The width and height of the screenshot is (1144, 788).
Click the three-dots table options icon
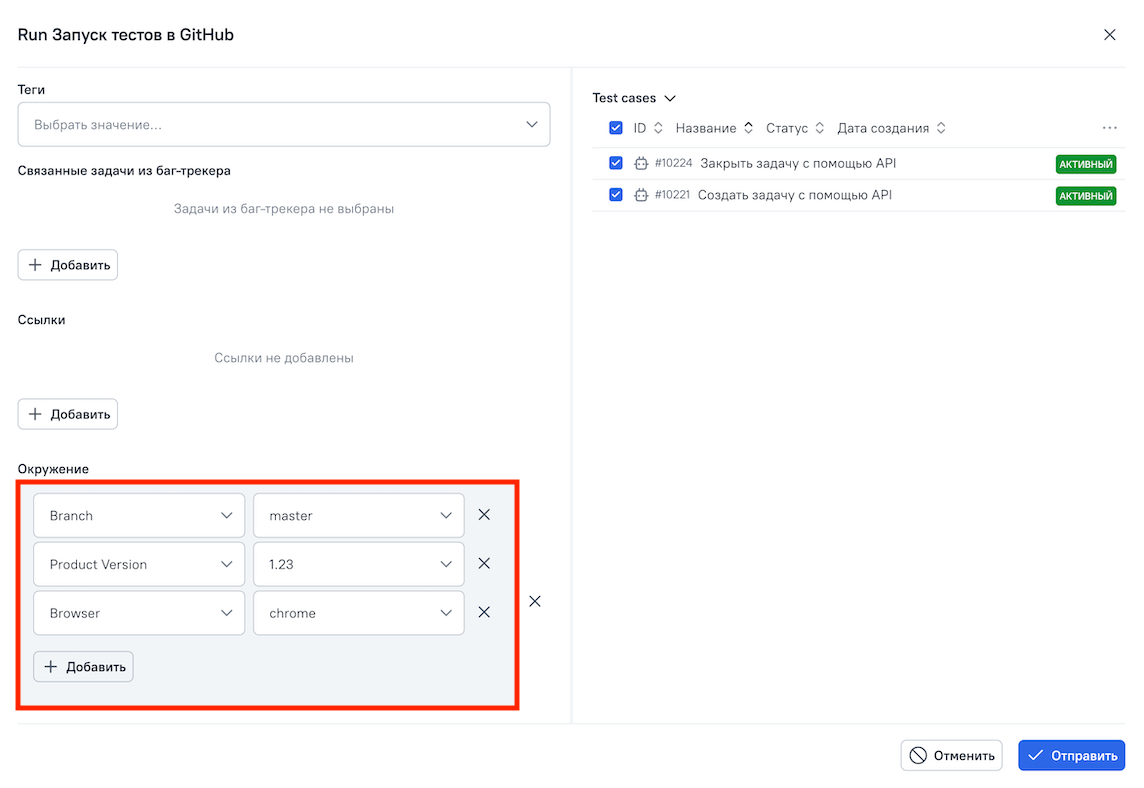point(1109,128)
